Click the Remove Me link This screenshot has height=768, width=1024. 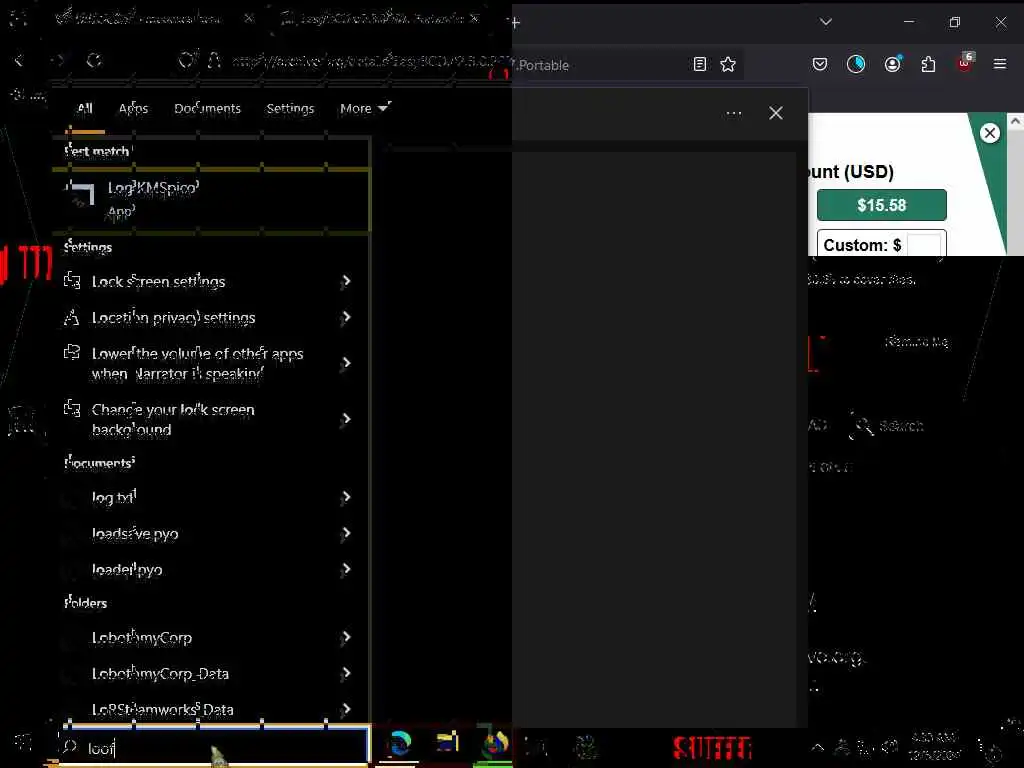(917, 342)
